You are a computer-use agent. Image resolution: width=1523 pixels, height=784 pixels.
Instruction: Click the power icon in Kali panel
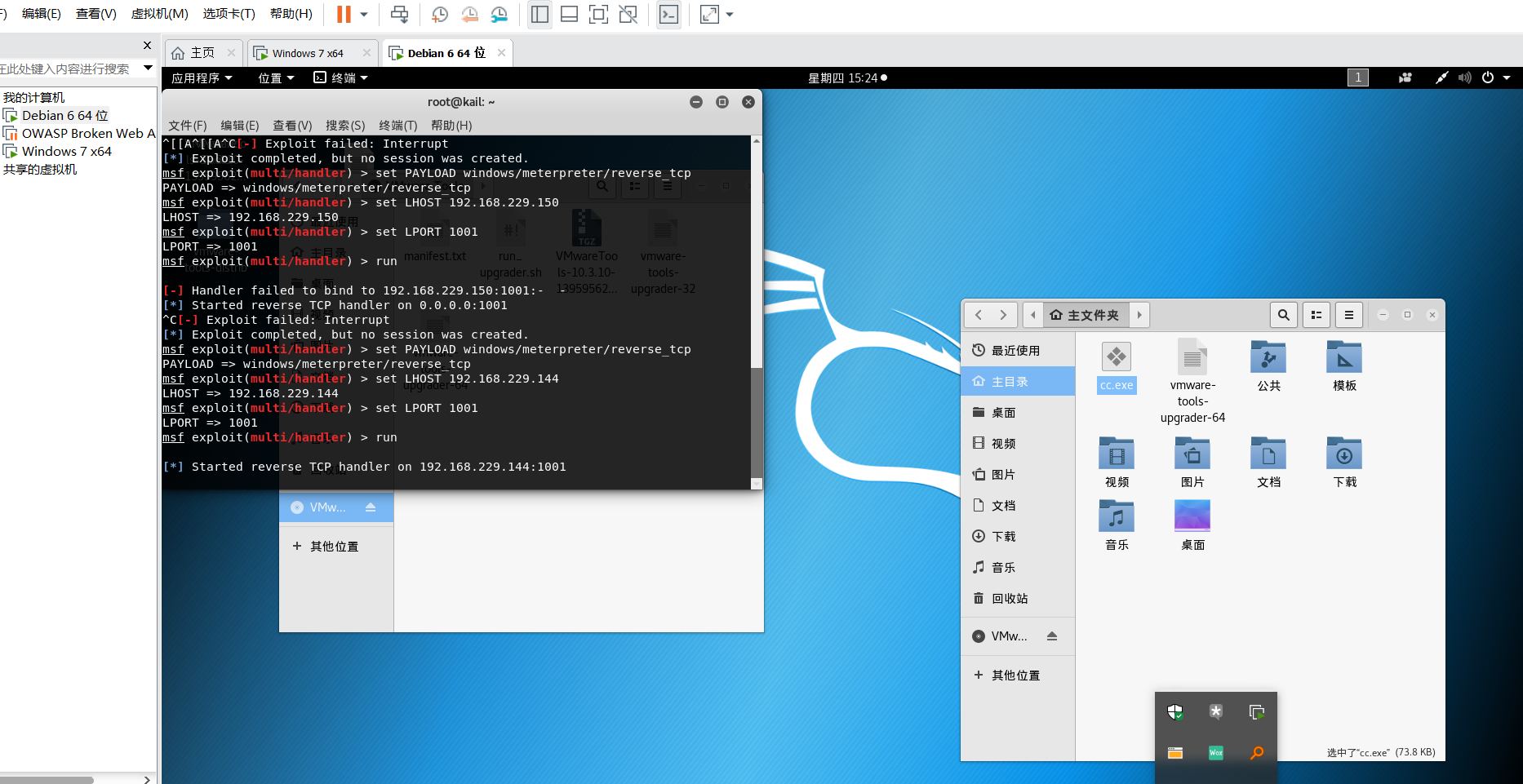click(1488, 78)
